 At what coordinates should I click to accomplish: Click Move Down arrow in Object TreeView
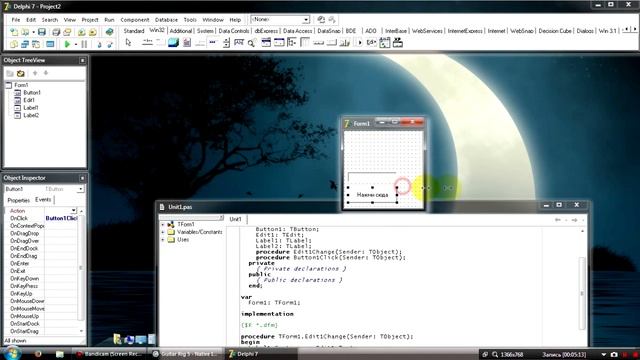46,73
